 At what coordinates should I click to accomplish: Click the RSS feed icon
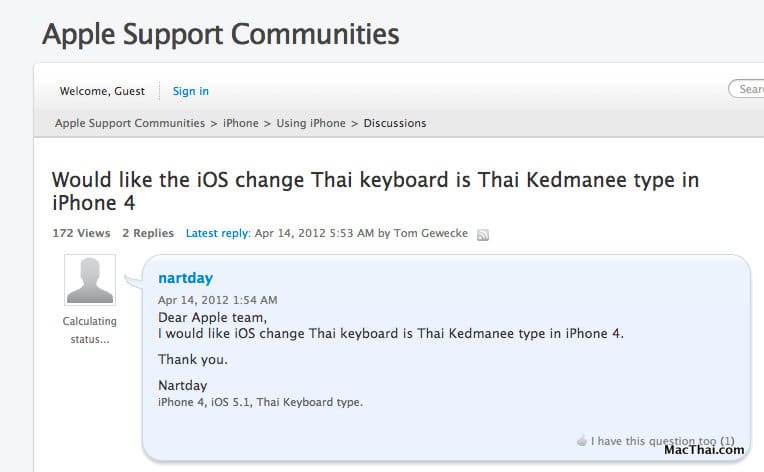click(483, 235)
